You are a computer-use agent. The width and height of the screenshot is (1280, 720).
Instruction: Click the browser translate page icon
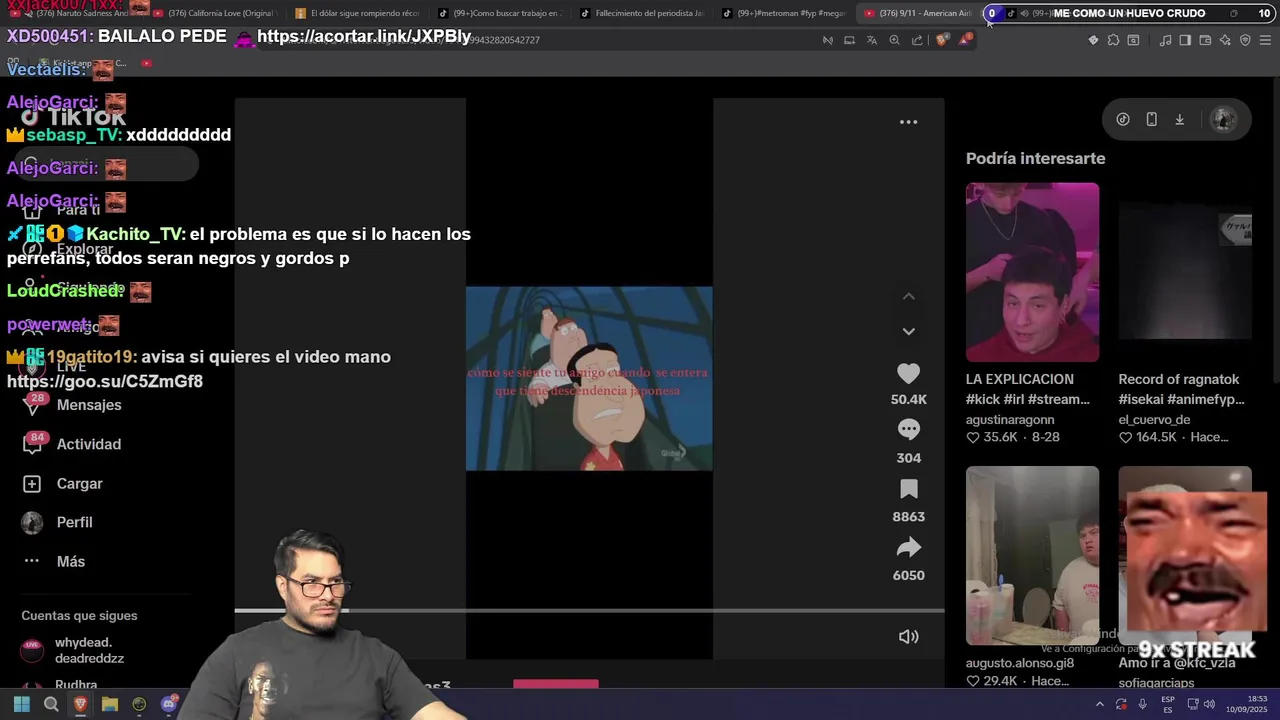(x=872, y=40)
